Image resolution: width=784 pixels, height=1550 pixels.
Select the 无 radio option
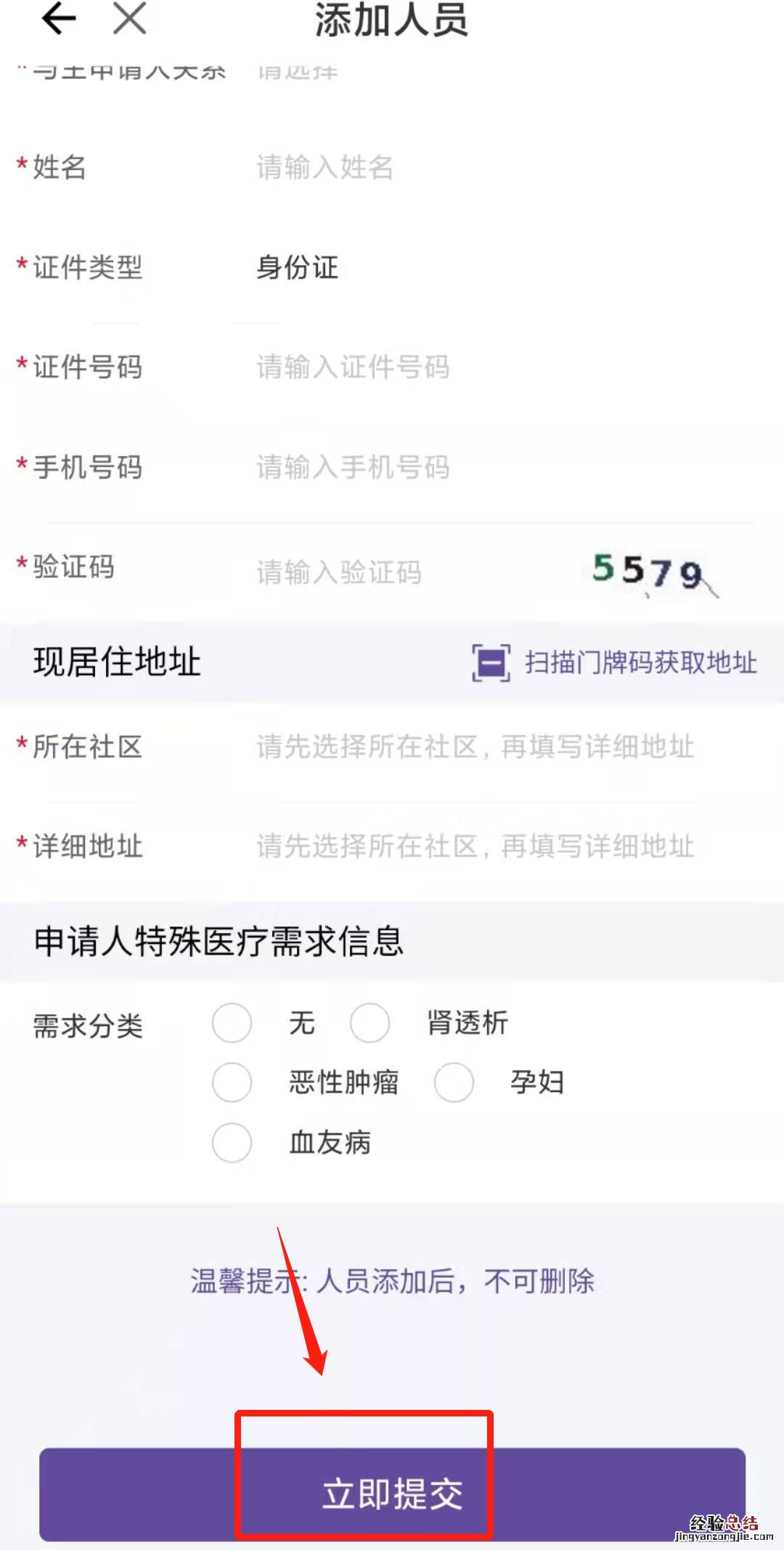click(x=232, y=1023)
